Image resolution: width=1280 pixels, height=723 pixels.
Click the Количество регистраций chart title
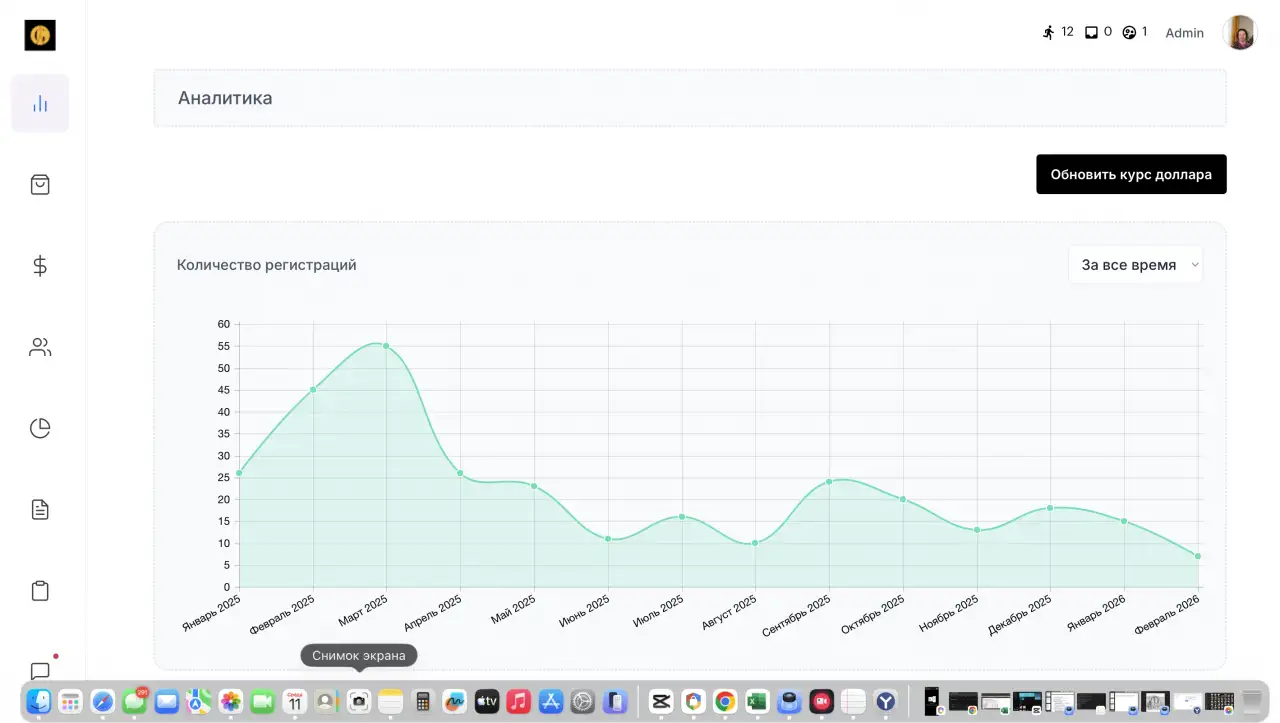click(267, 265)
